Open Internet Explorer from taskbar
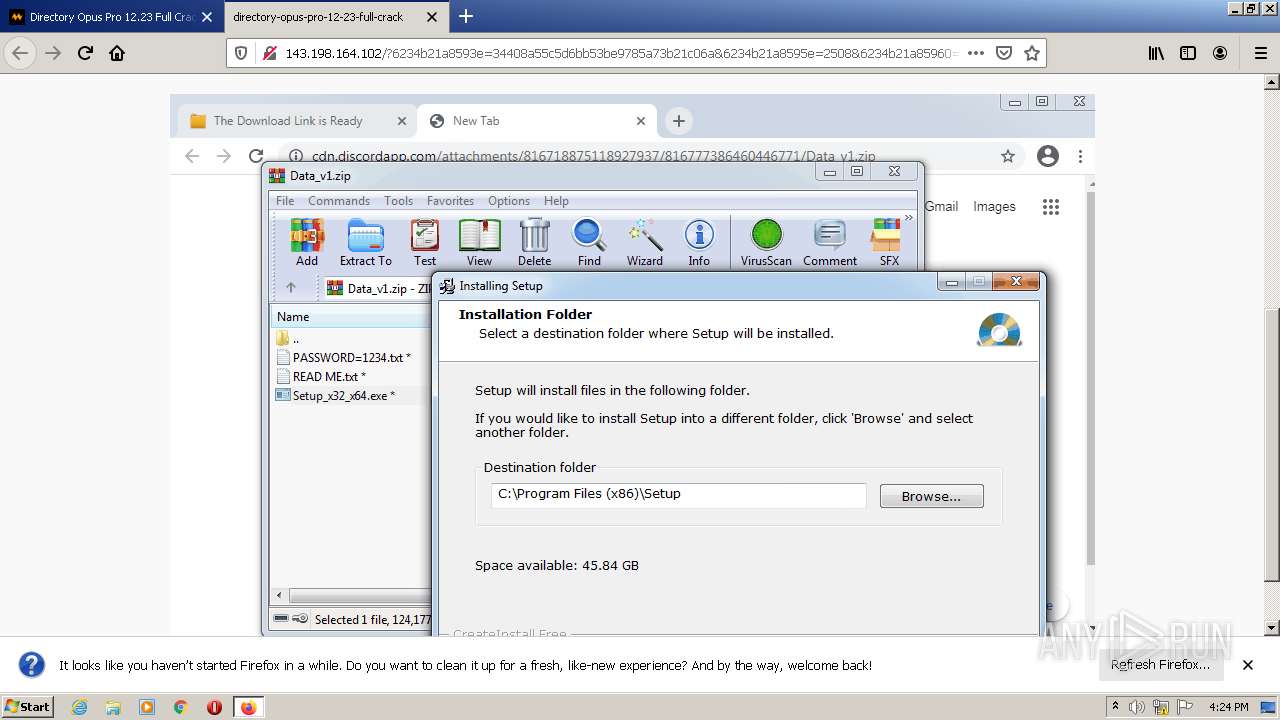 (x=79, y=707)
